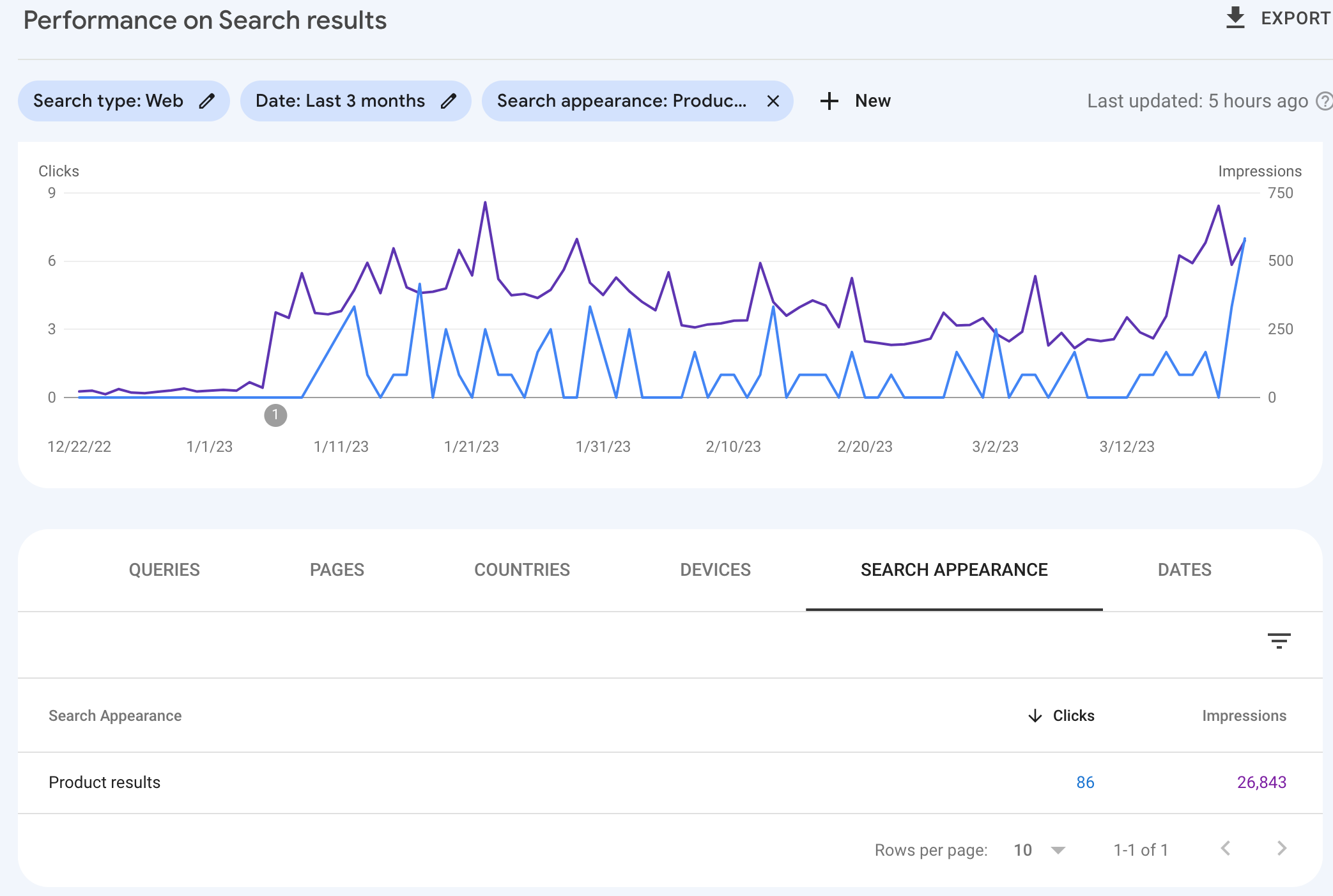1333x896 pixels.
Task: Click the Product results row
Action: click(x=105, y=782)
